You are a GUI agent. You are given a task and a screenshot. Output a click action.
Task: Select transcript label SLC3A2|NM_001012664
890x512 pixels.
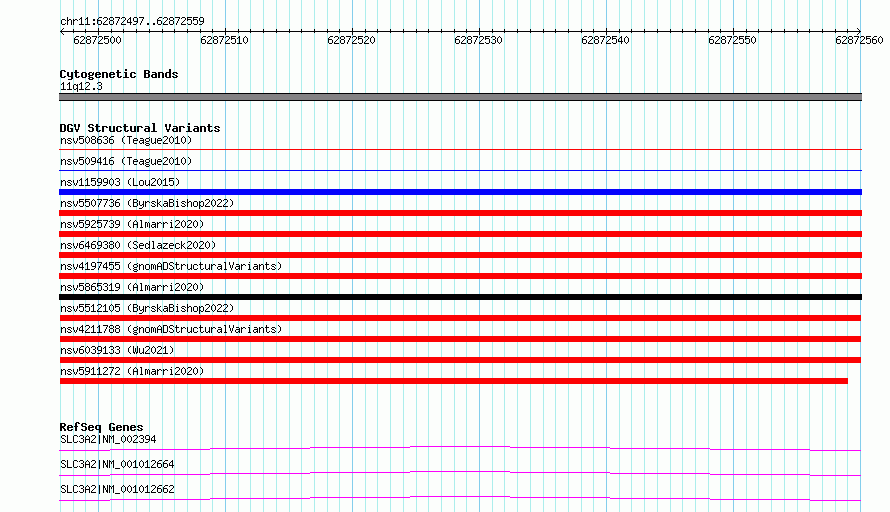[117, 464]
